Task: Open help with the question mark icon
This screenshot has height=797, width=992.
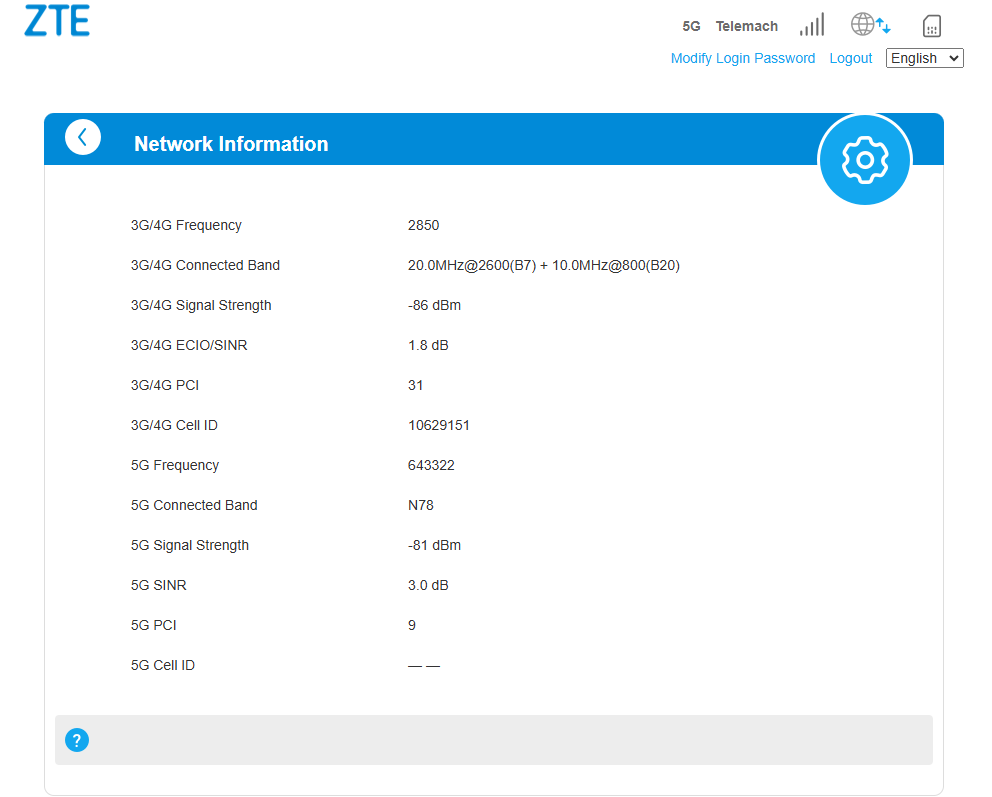Action: [x=77, y=740]
